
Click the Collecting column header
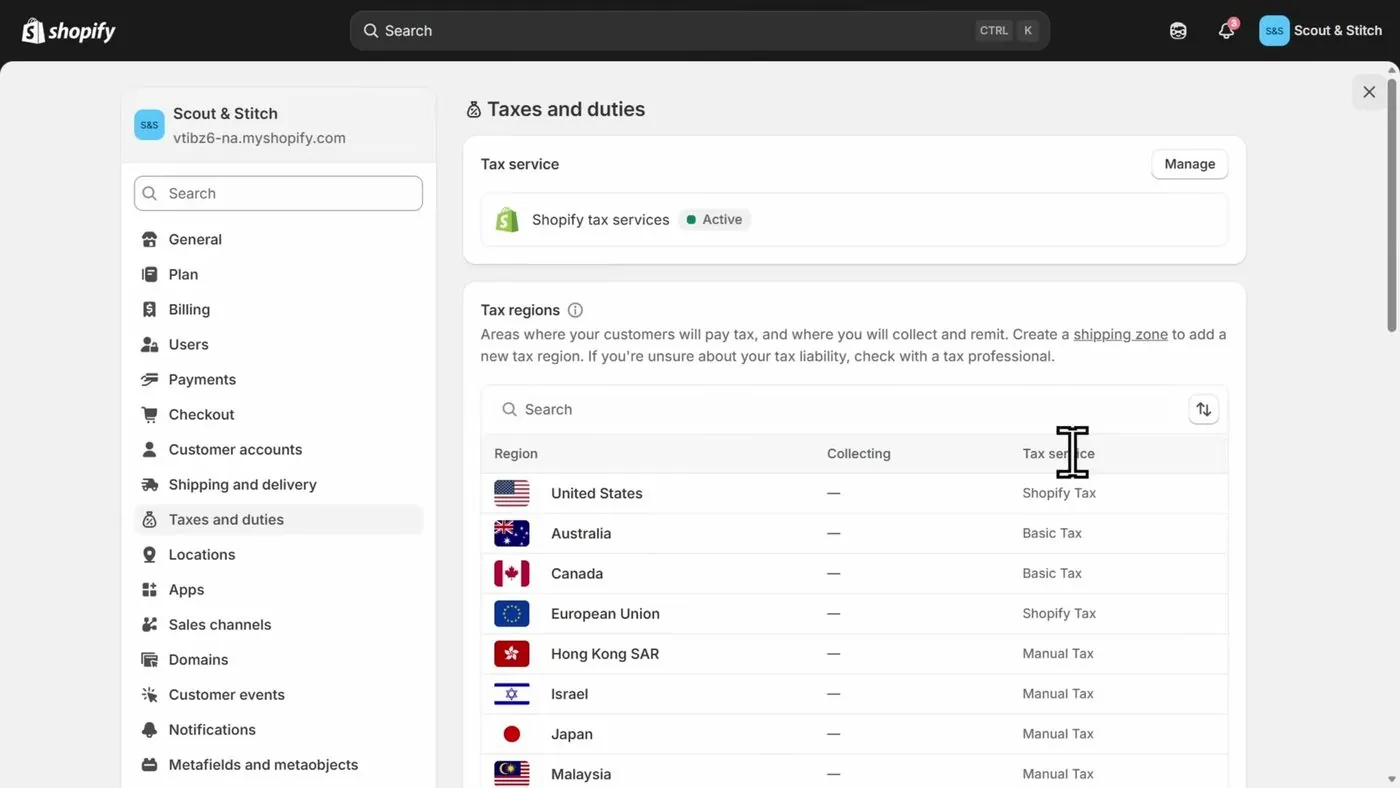[858, 453]
